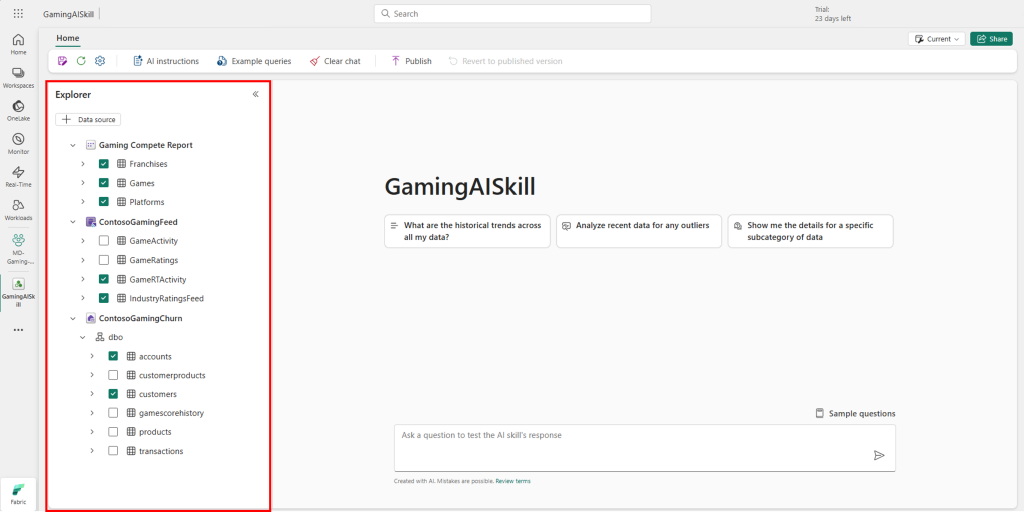
Task: Expand the transactions table row
Action: pos(92,451)
